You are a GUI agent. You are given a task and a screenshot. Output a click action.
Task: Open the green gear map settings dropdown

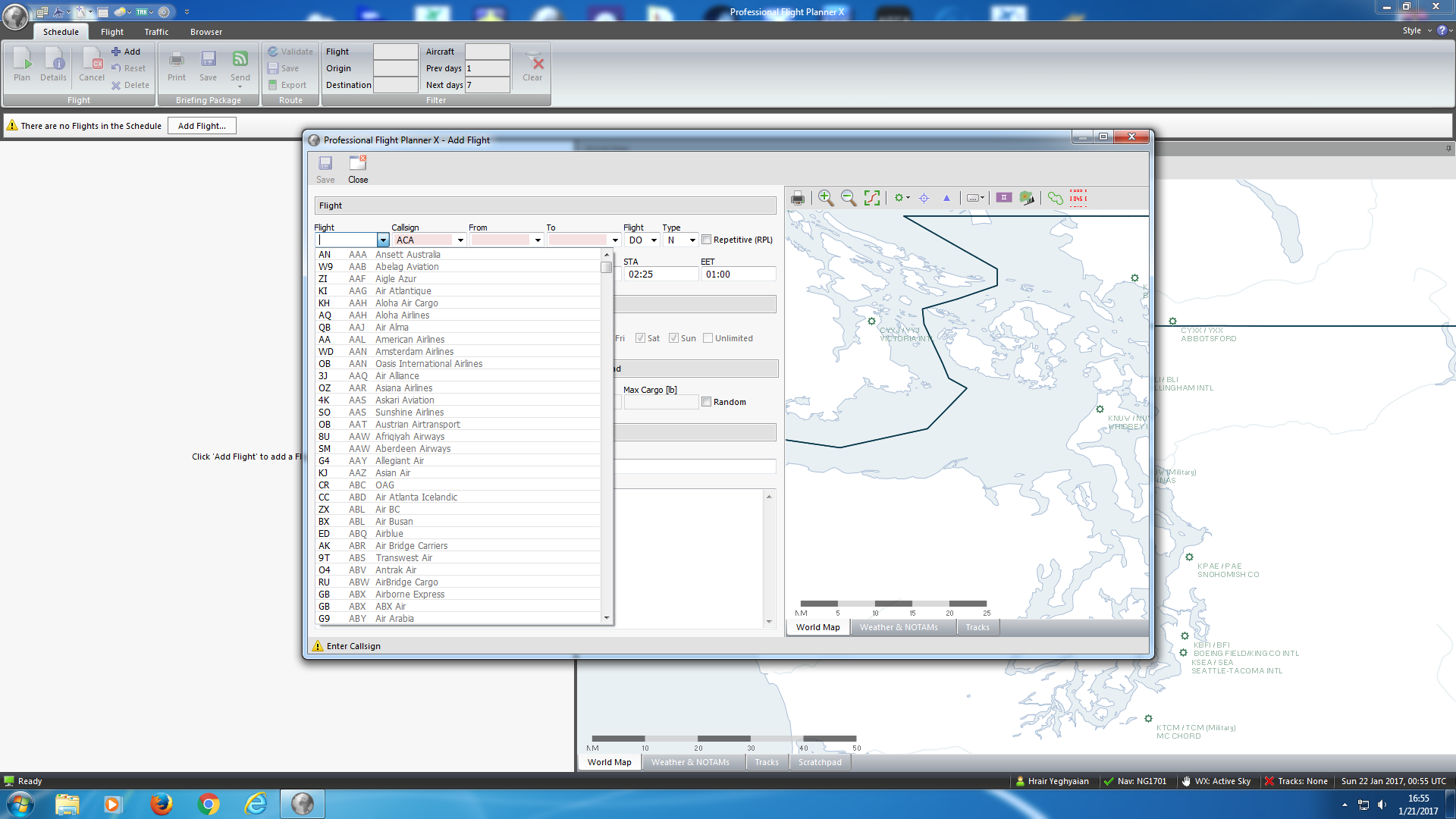[902, 198]
